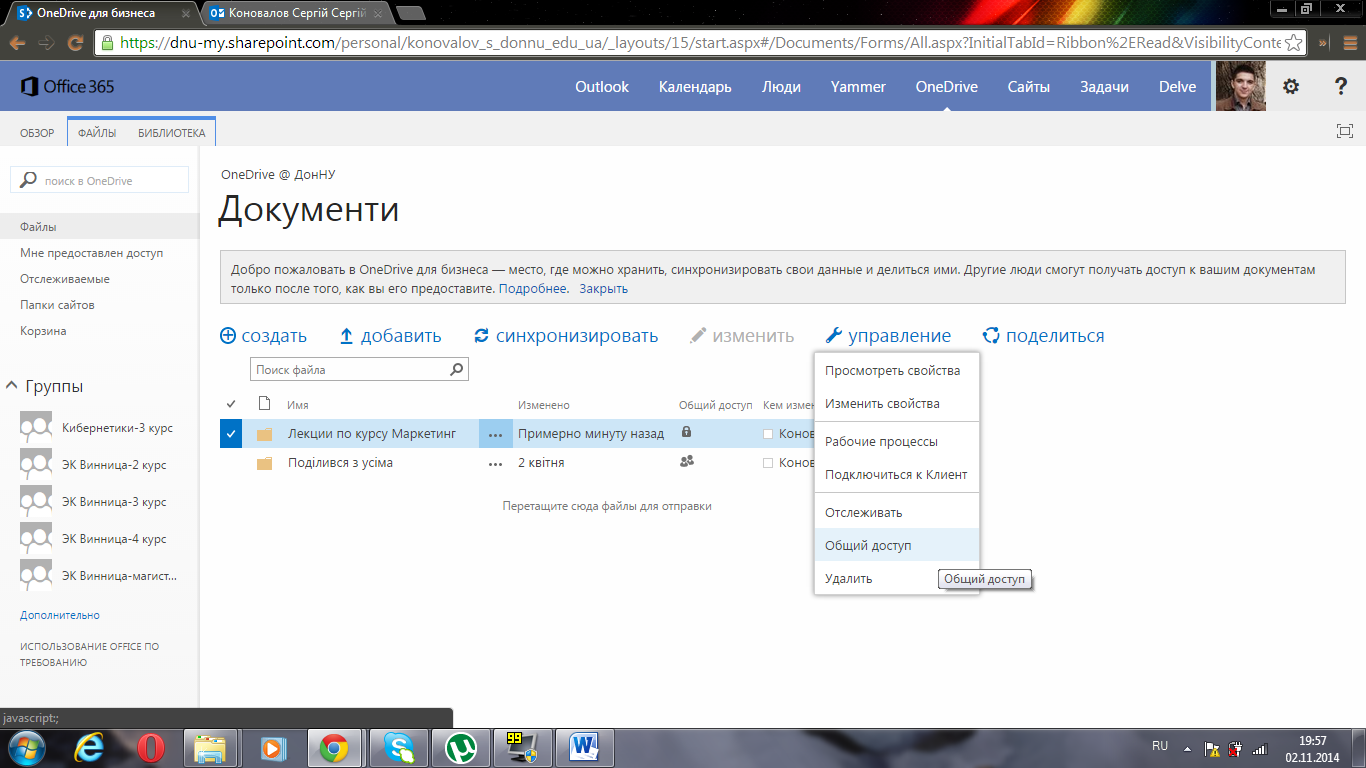Go to Outlook in top navigation
This screenshot has width=1366, height=768.
point(602,87)
